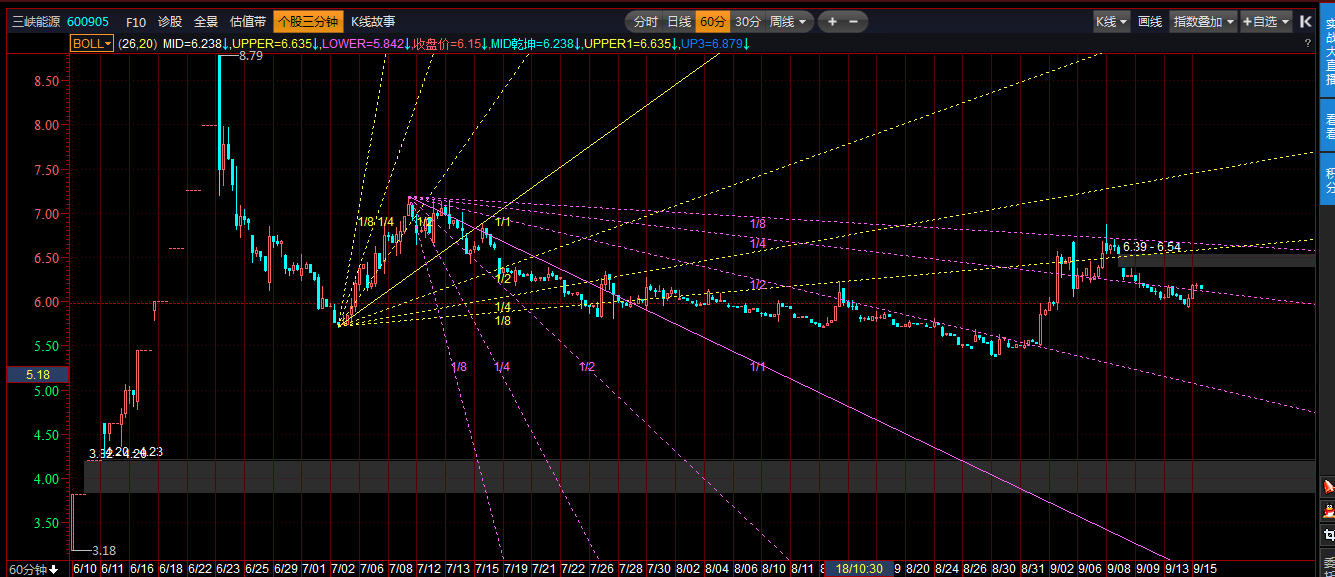Open the red alarm bell icon in the sidebar
Viewport: 1335px width, 577px height.
pos(1327,486)
